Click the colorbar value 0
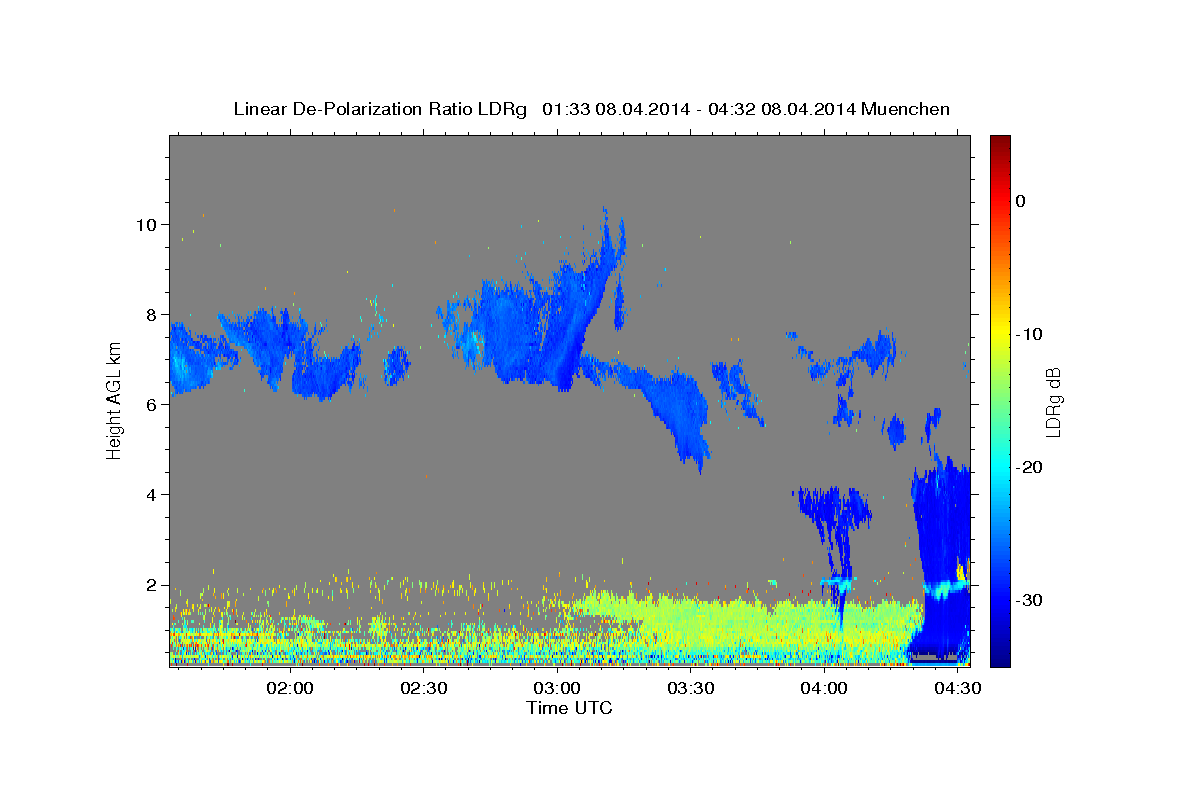1200x800 pixels. point(1020,201)
